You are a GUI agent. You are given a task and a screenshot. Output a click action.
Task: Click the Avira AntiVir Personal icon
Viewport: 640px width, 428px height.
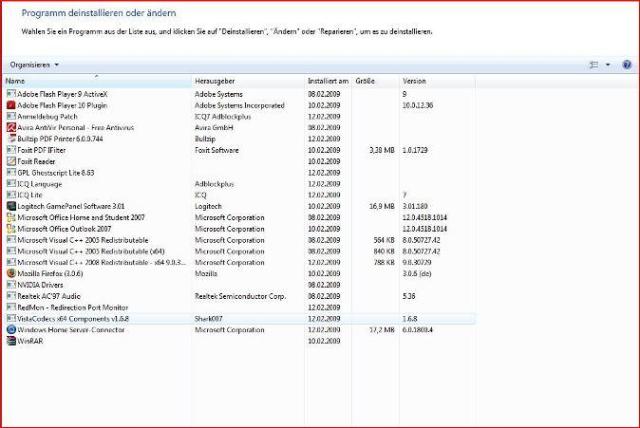11,128
